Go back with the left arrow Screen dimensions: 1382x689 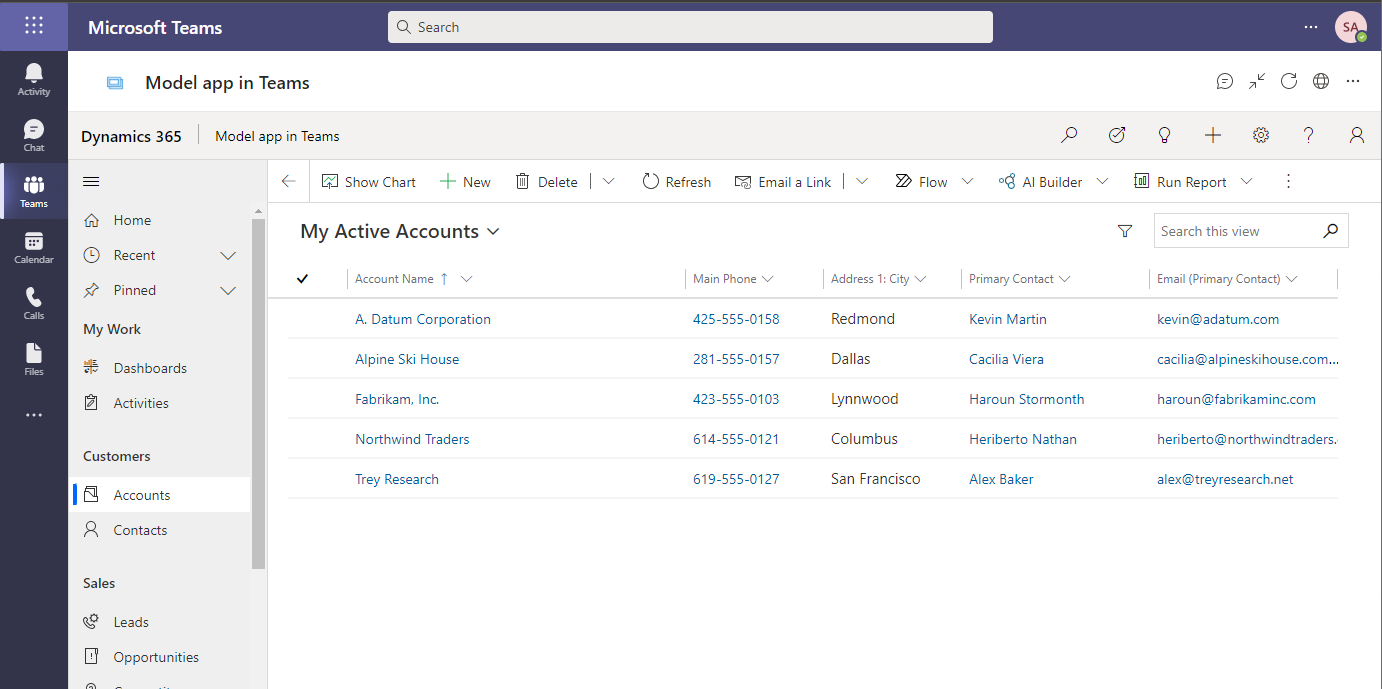tap(289, 181)
